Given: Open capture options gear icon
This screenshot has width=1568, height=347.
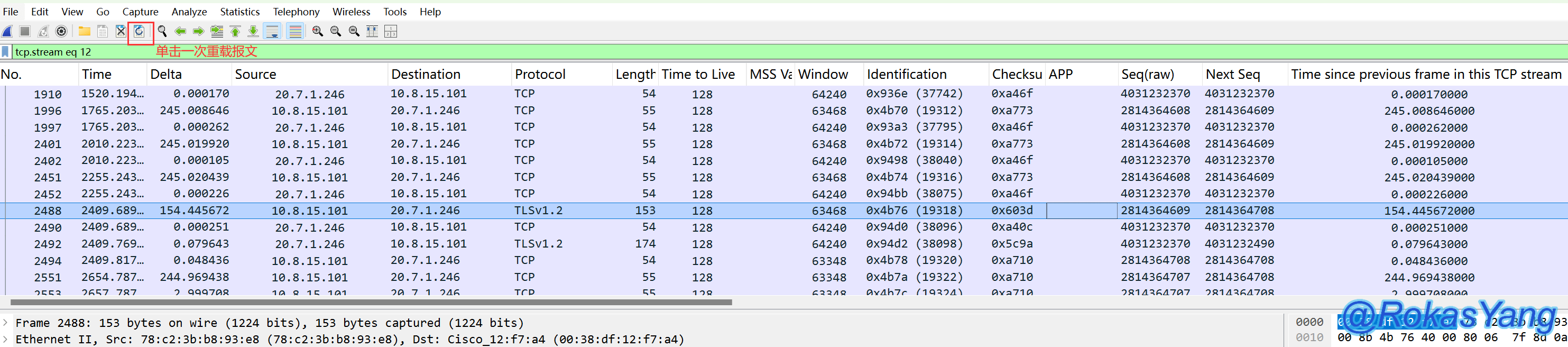Looking at the screenshot, I should [61, 31].
